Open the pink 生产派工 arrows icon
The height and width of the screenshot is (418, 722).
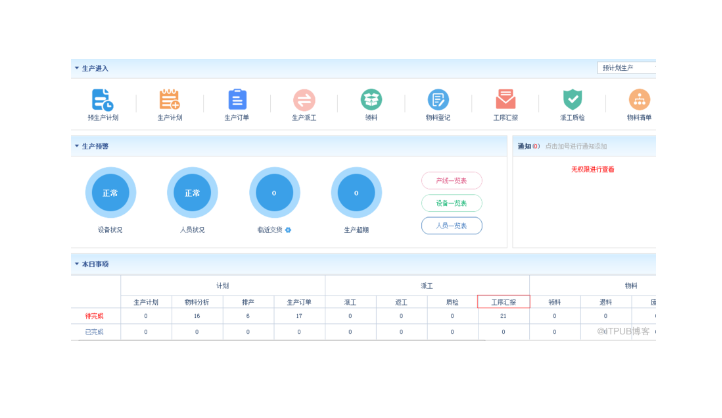(304, 100)
